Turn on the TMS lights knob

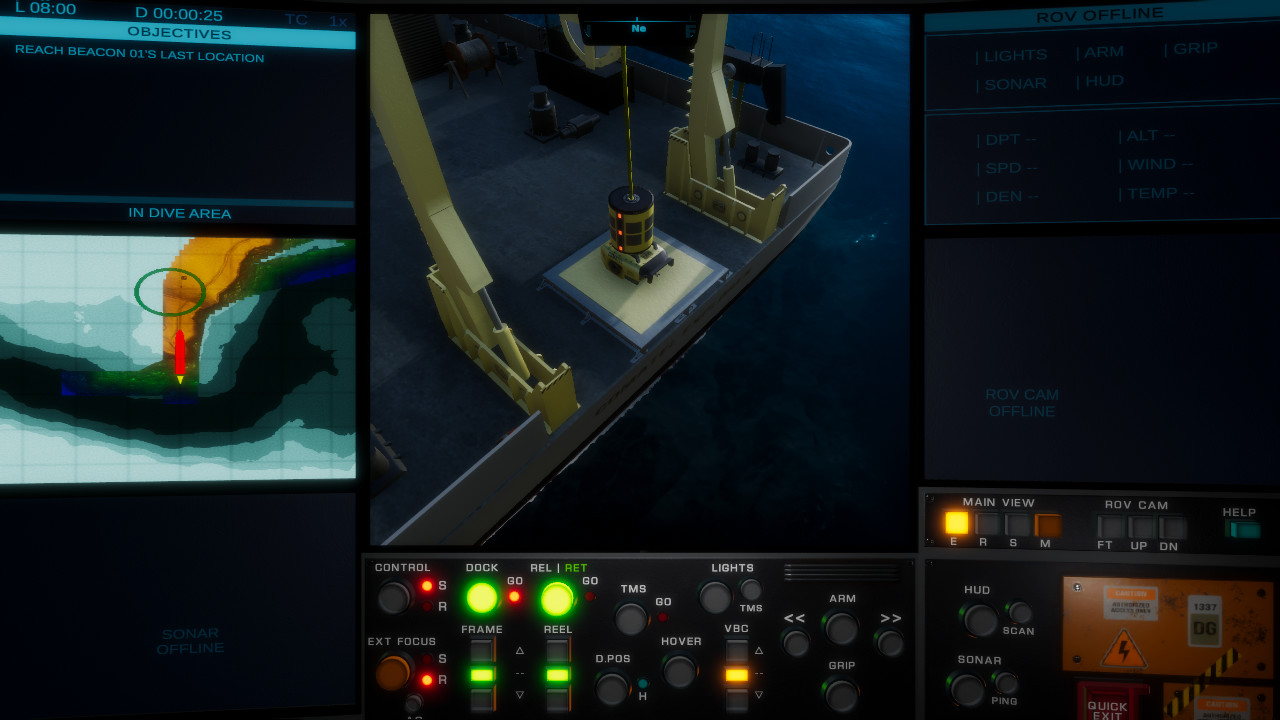tap(751, 590)
